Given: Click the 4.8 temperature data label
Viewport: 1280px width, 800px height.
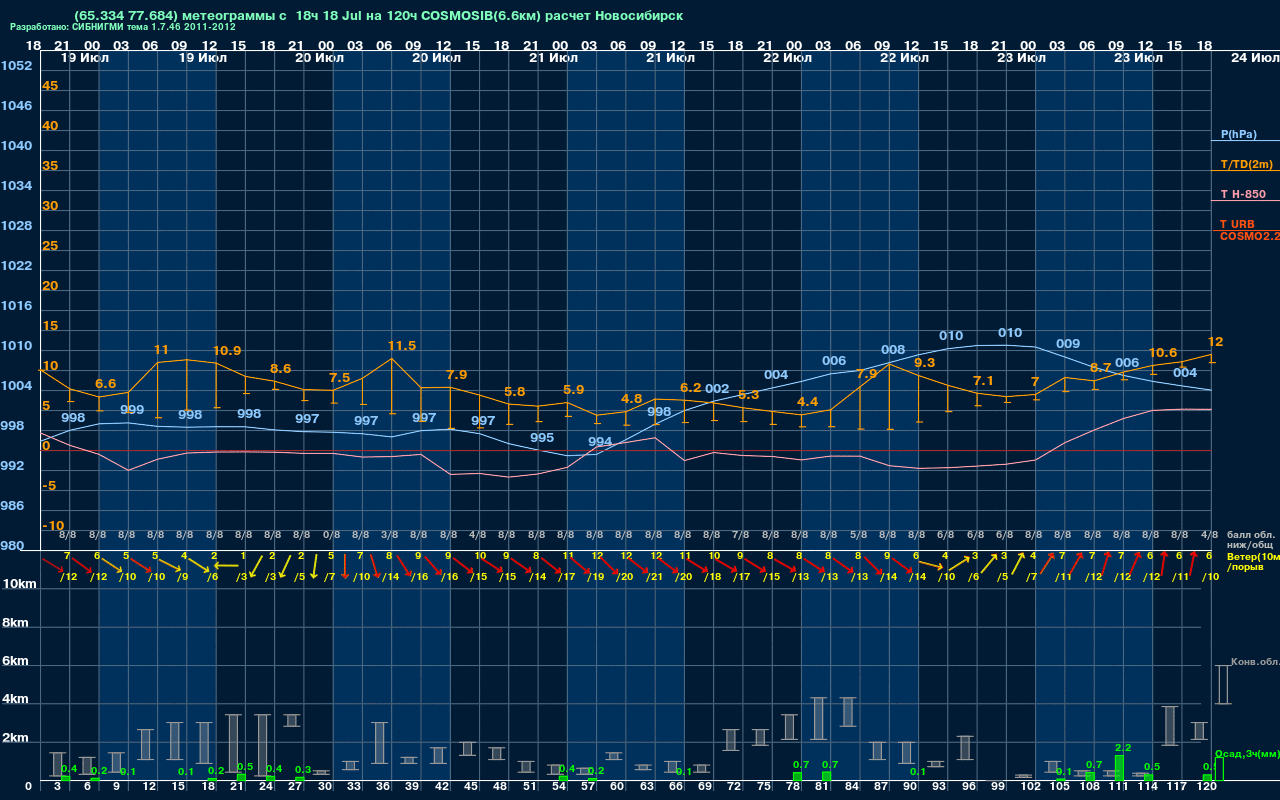Looking at the screenshot, I should tap(631, 398).
